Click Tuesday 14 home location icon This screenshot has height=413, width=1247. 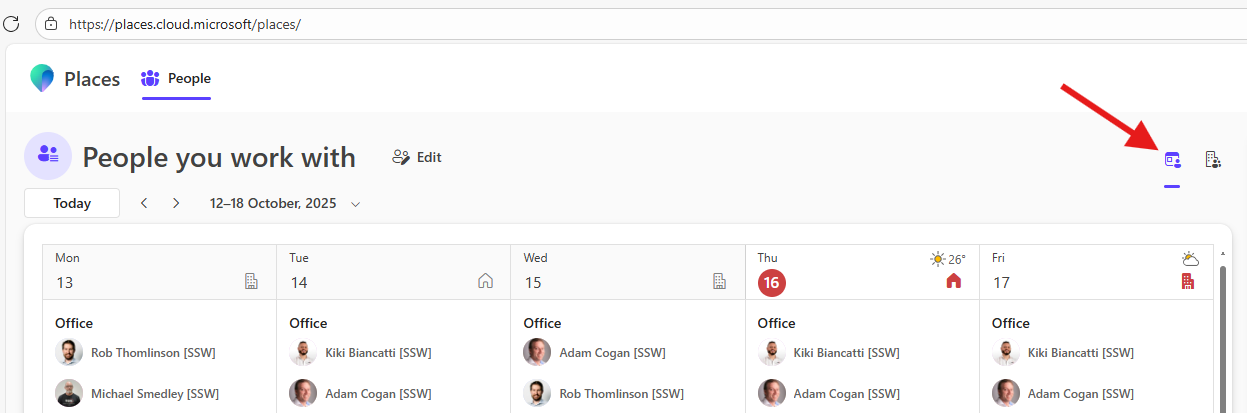click(x=486, y=282)
